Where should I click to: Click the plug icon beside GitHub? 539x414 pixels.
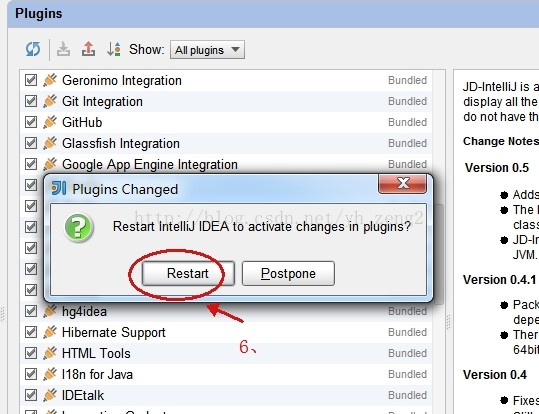click(50, 122)
